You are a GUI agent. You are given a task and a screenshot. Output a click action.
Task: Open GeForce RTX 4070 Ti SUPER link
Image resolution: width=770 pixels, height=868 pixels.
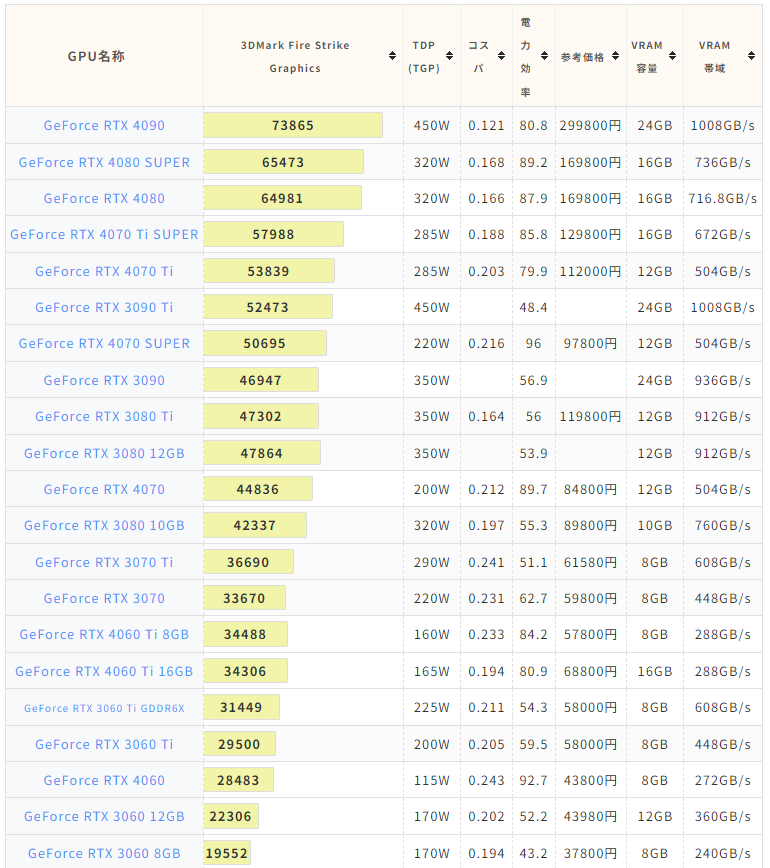coord(104,235)
